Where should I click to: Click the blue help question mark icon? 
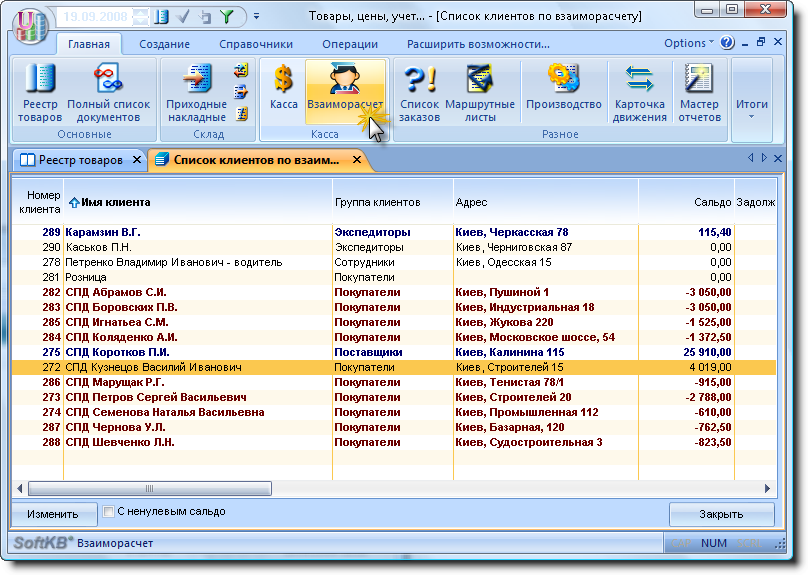click(x=727, y=43)
